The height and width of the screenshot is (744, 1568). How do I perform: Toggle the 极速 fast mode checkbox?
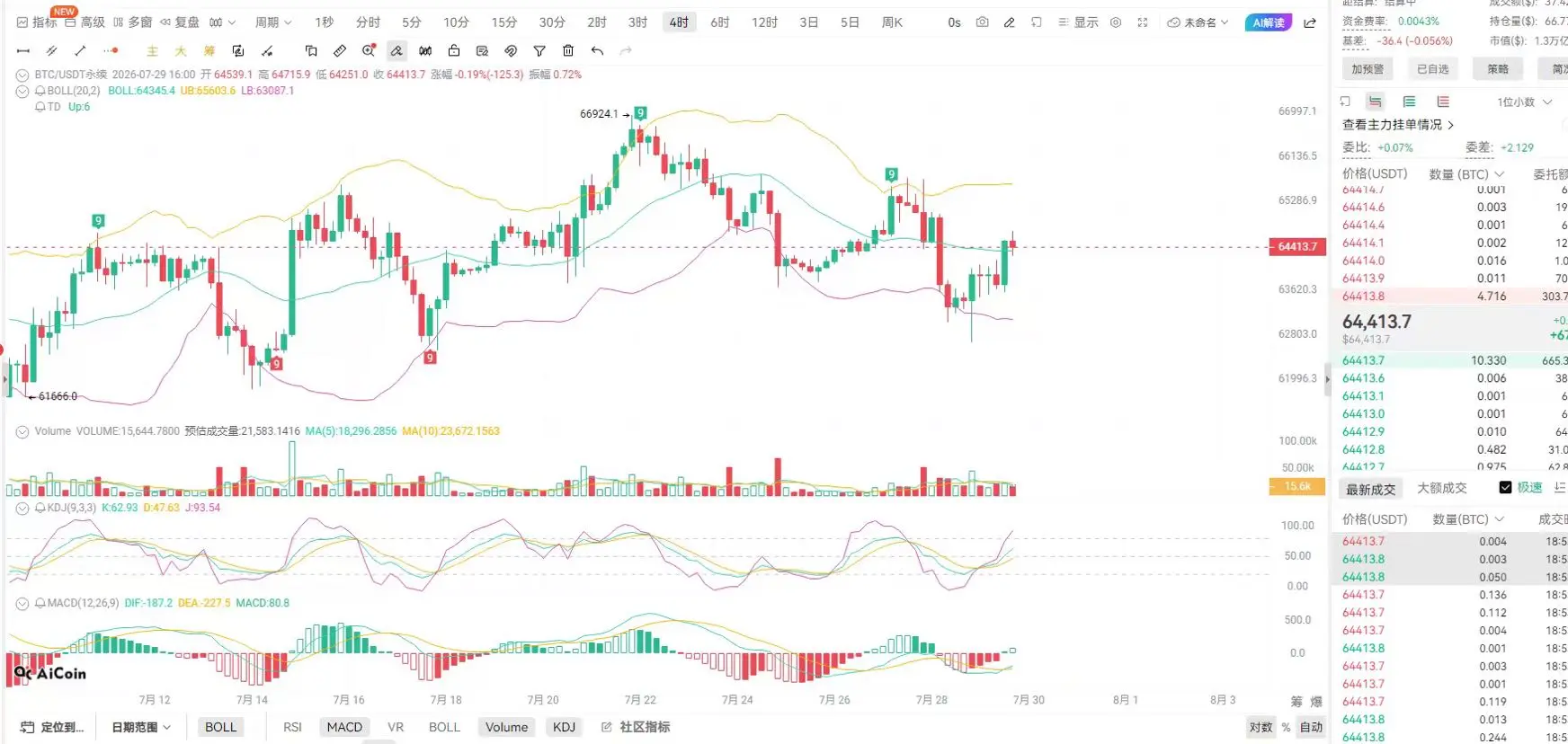(x=1505, y=487)
